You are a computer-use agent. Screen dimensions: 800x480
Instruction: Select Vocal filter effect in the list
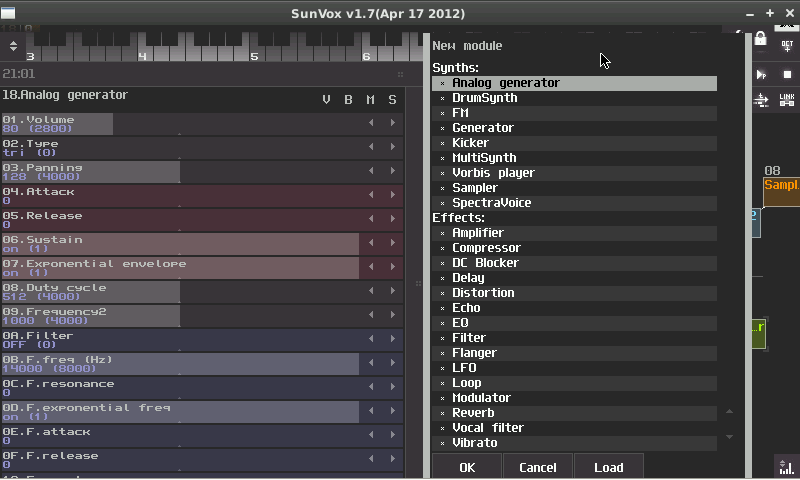click(x=574, y=428)
